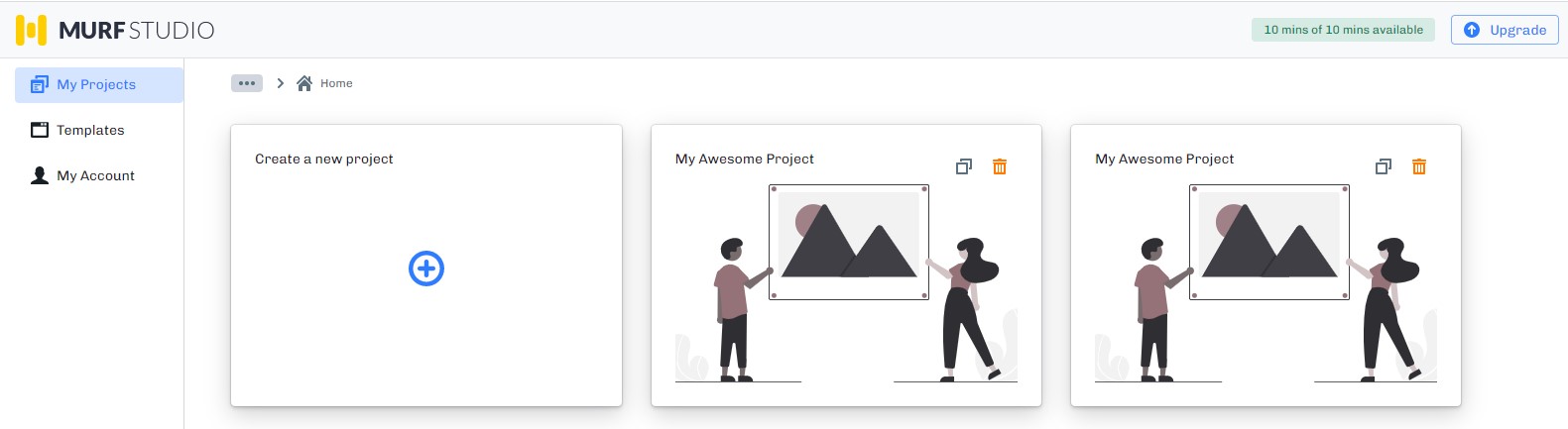Click the Home breadcrumb link
The height and width of the screenshot is (429, 1568).
click(336, 83)
